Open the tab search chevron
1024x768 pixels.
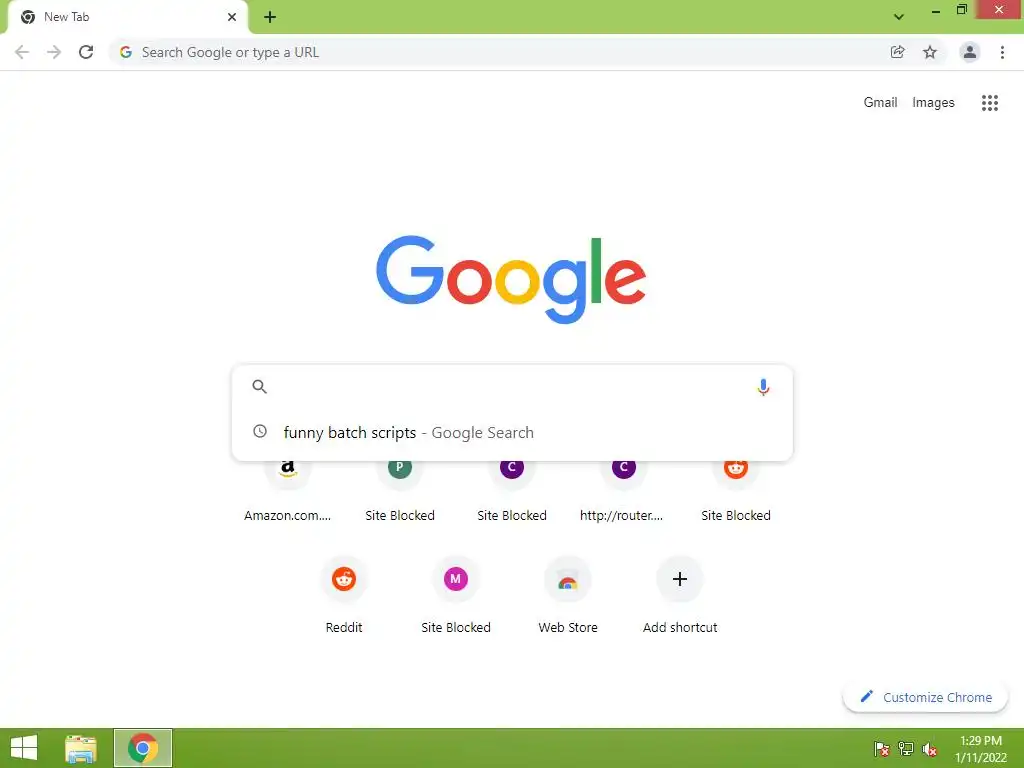(x=899, y=17)
